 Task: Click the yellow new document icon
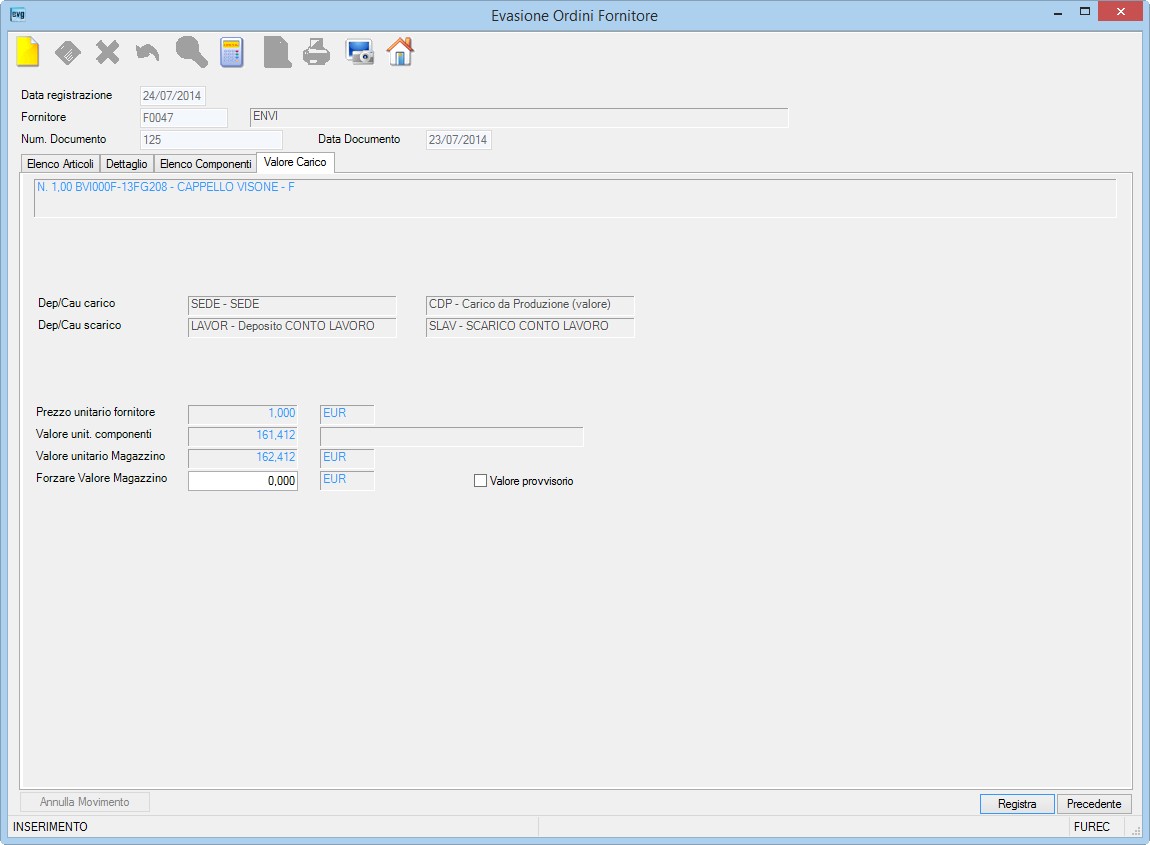[x=28, y=52]
